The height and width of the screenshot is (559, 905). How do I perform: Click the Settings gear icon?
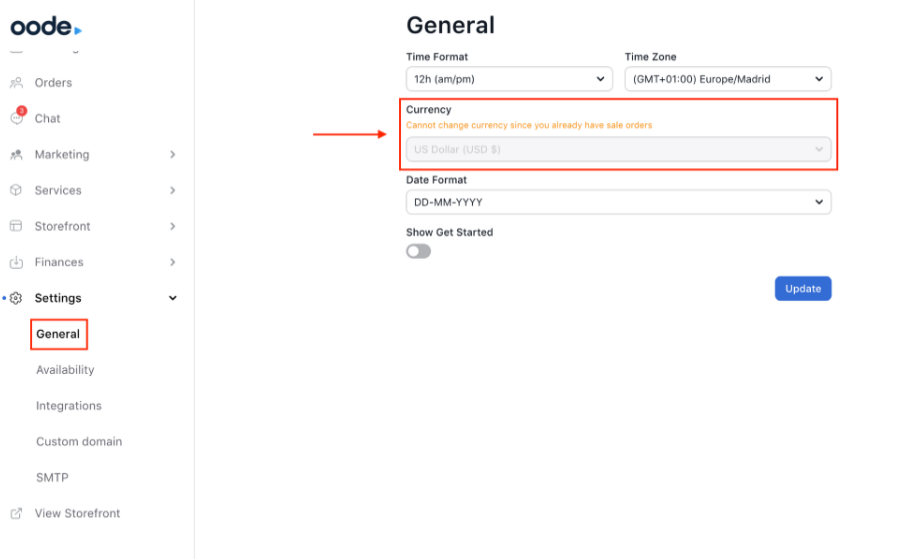point(16,298)
